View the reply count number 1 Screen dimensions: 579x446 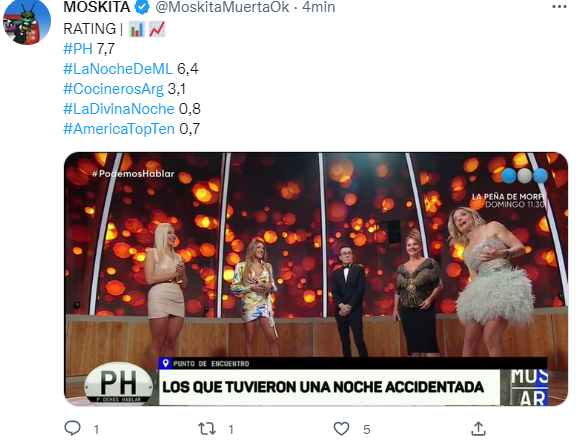tap(96, 429)
